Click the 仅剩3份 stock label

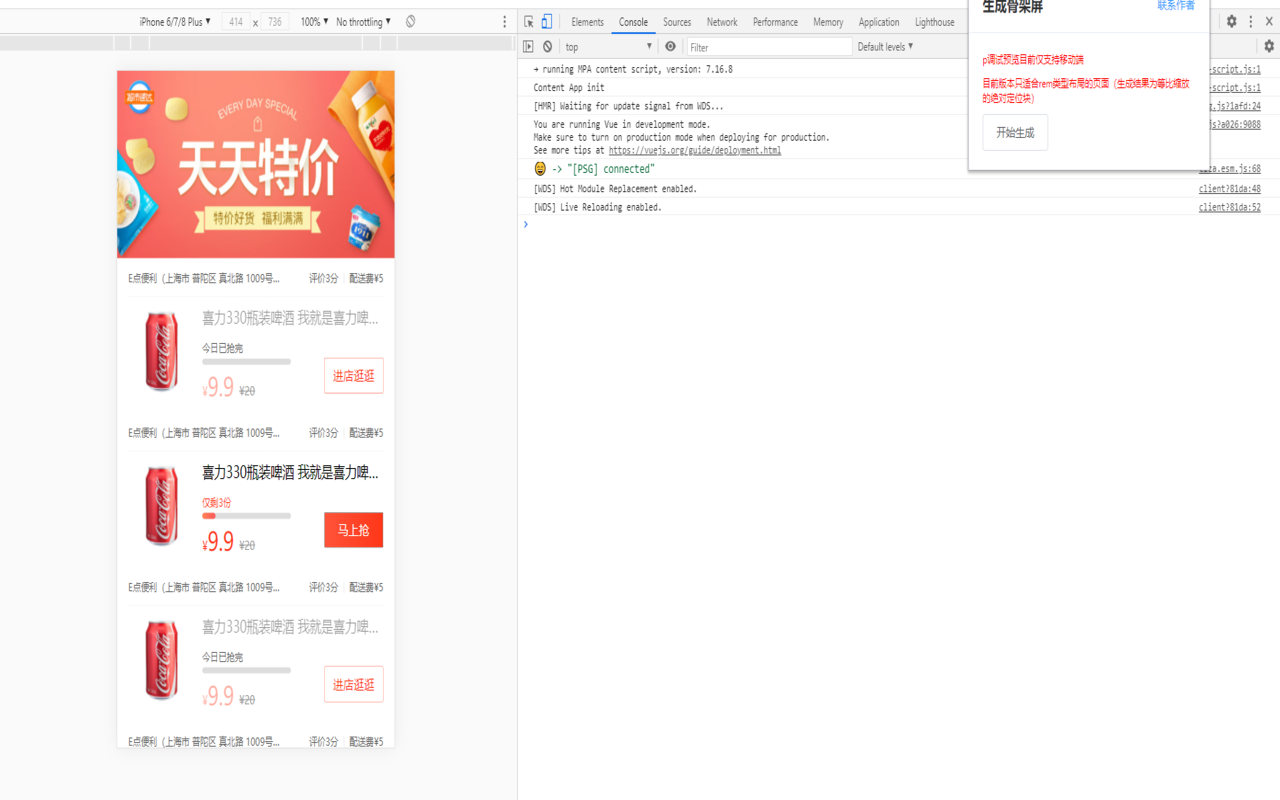216,503
